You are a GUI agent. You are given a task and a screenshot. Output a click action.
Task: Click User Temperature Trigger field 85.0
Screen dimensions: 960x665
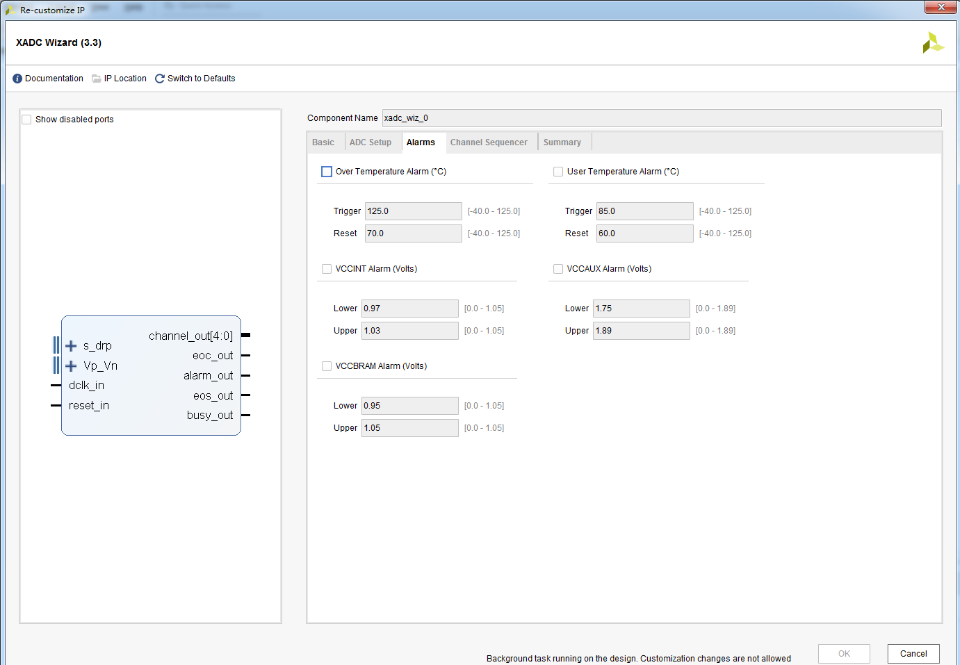point(645,211)
